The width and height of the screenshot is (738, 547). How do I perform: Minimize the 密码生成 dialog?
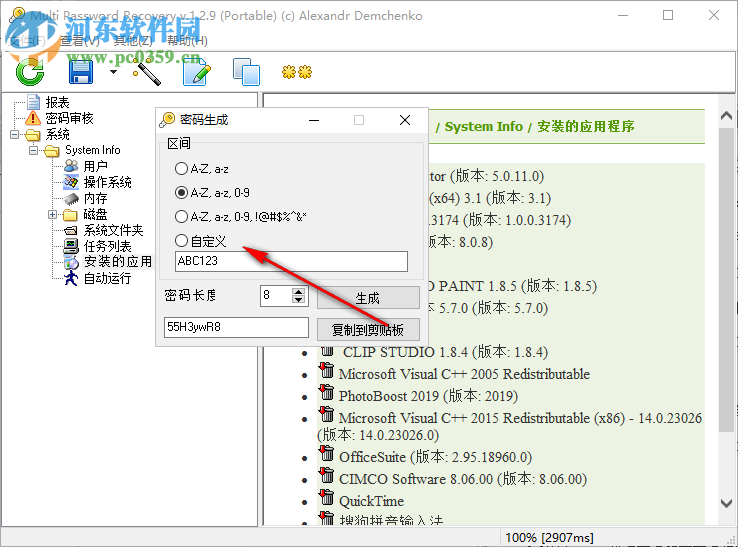[314, 121]
